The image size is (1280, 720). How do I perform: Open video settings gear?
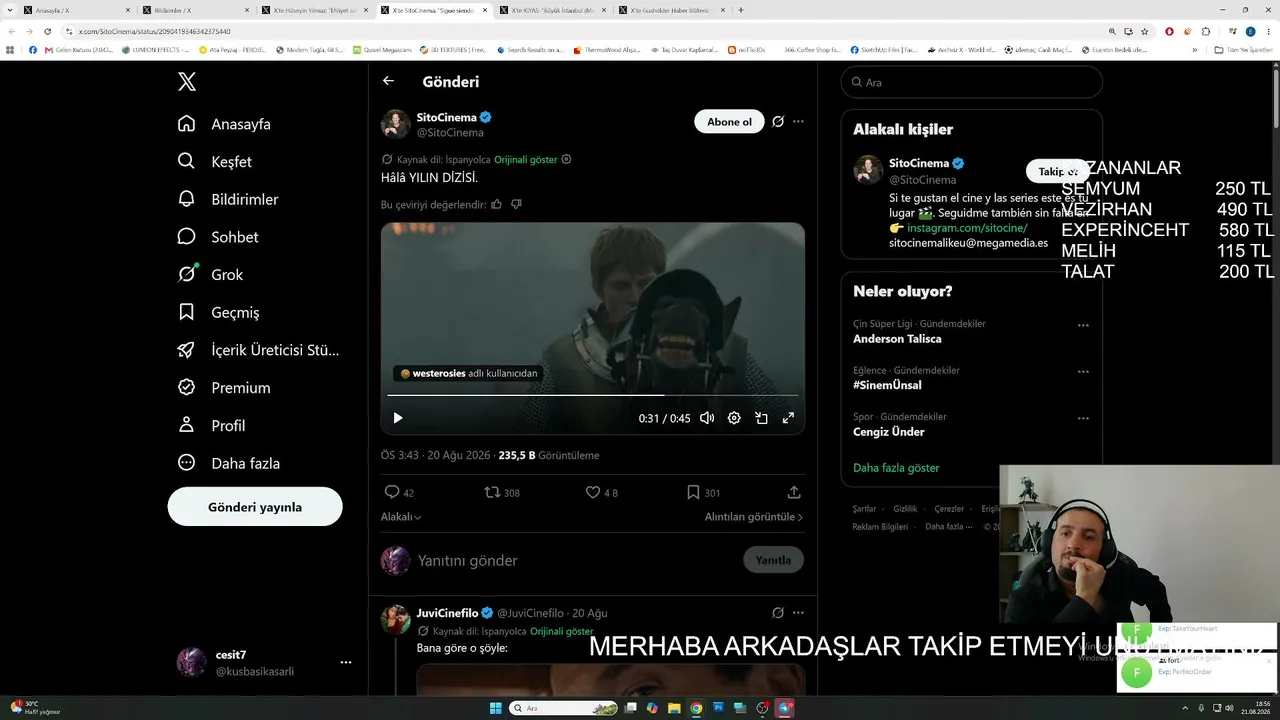(x=734, y=418)
